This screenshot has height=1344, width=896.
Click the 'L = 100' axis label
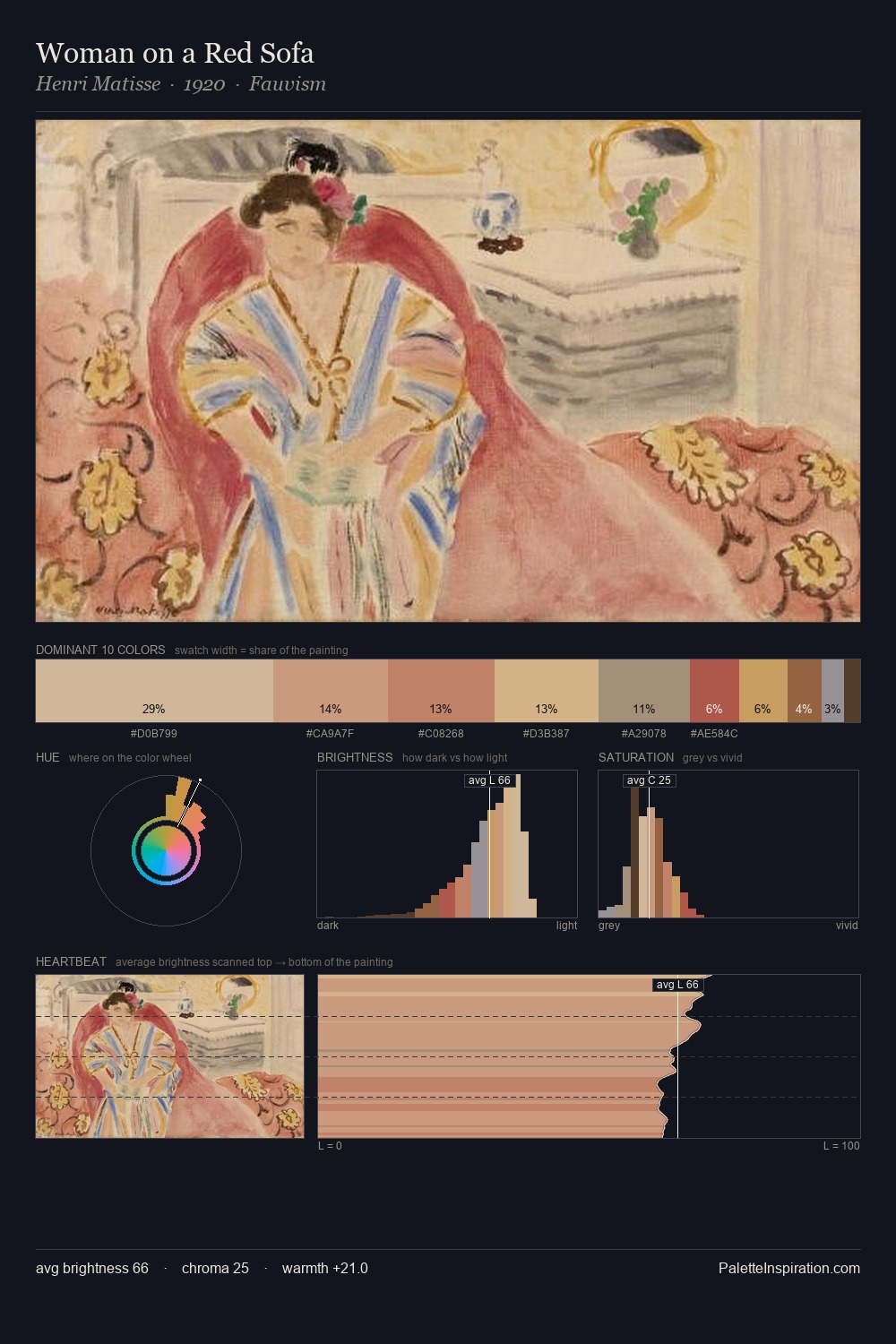(841, 1146)
